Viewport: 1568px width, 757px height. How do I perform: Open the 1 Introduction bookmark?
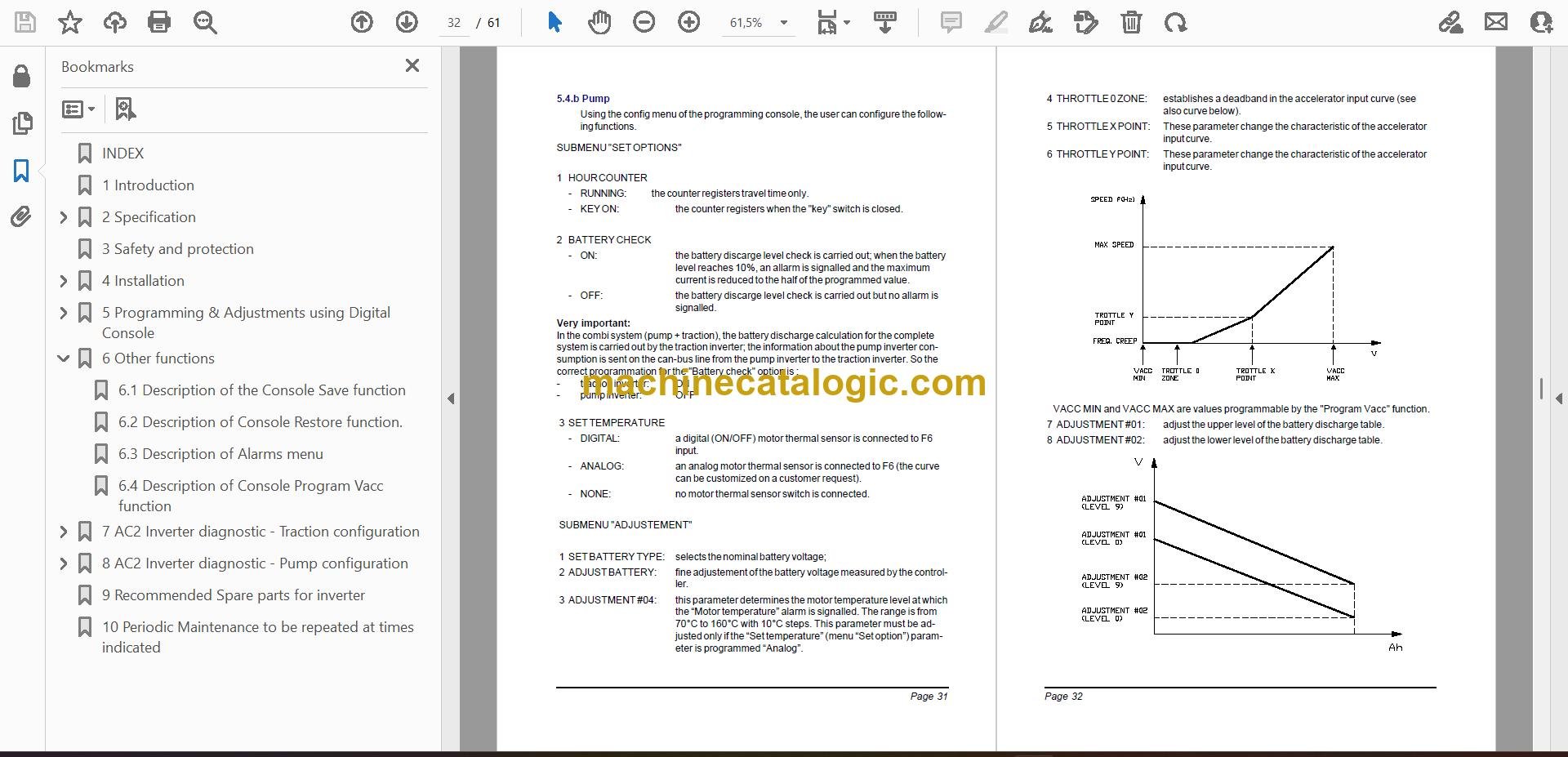148,185
